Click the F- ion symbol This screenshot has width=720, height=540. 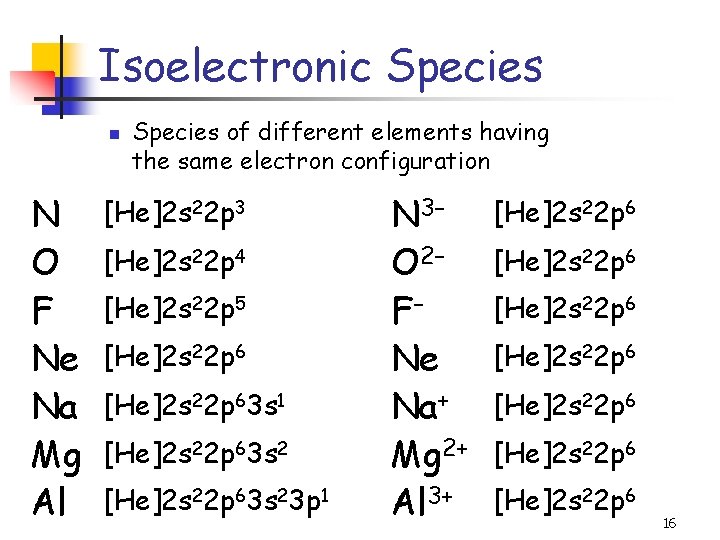coord(408,309)
